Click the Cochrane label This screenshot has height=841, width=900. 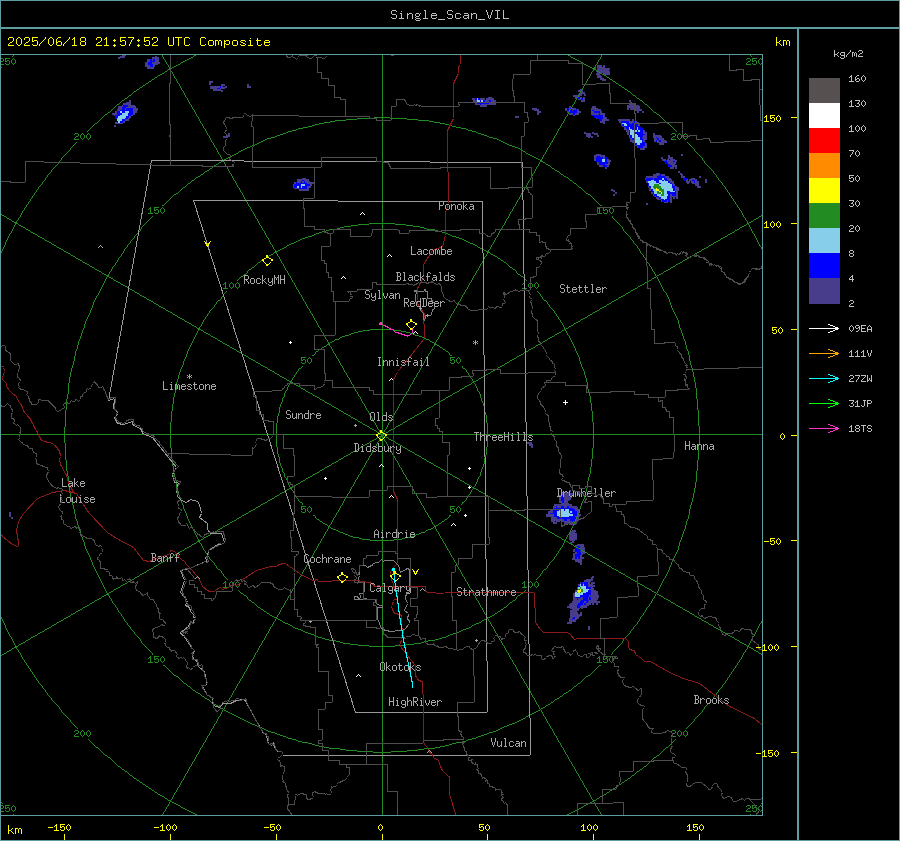[x=327, y=559]
